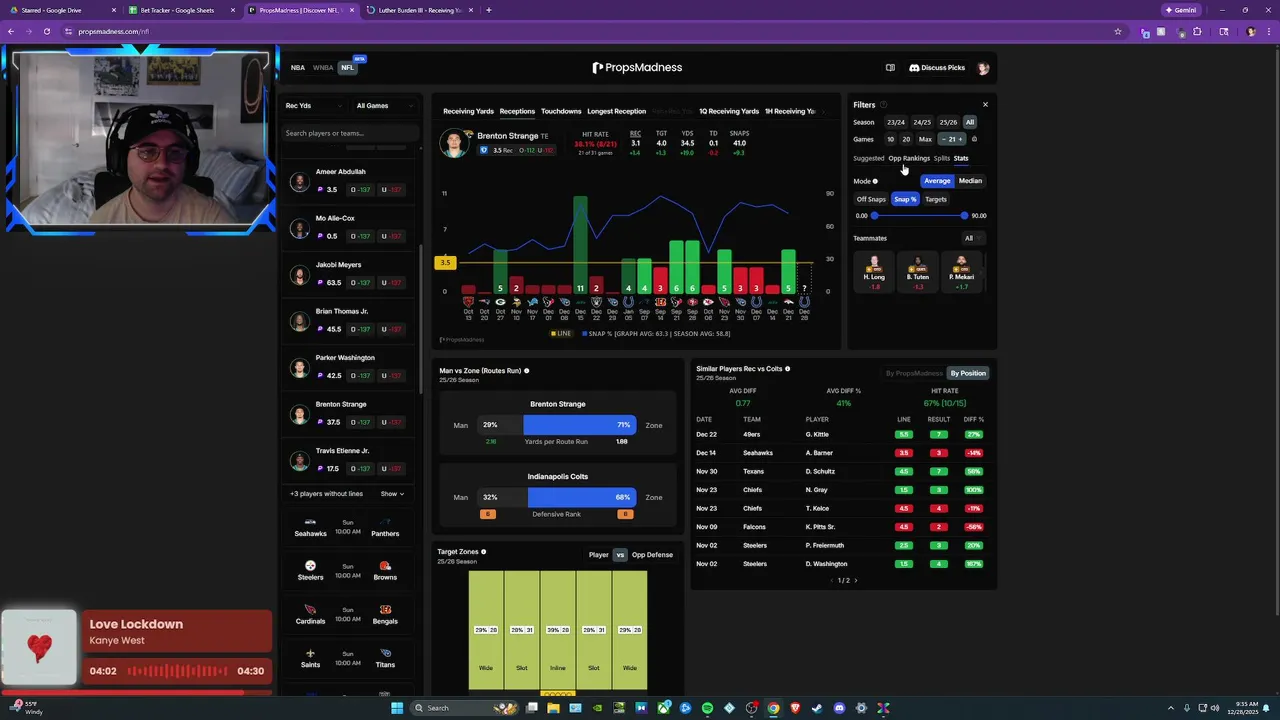Click the 11 receptions bar on chart

(580, 244)
